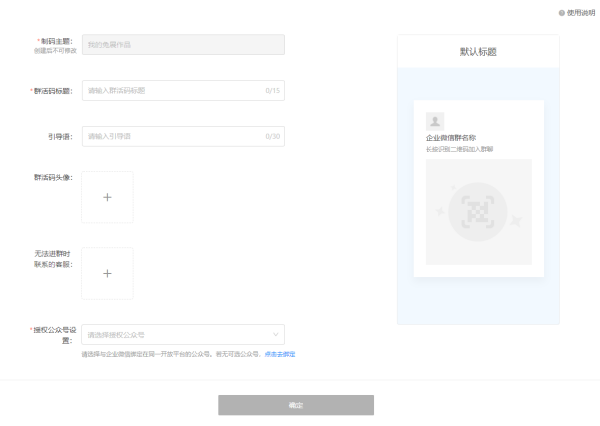600x426 pixels.
Task: Open the 使用说明 help icon
Action: 561,13
